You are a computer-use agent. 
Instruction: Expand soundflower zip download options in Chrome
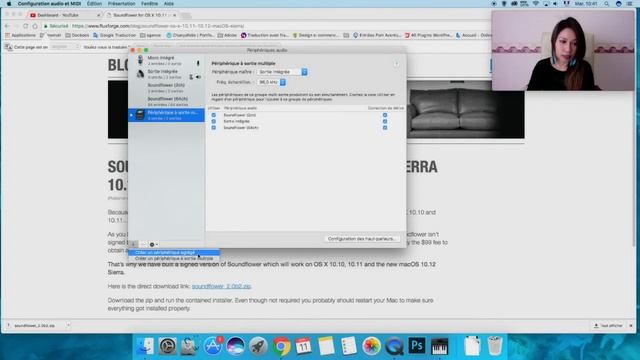(x=68, y=325)
